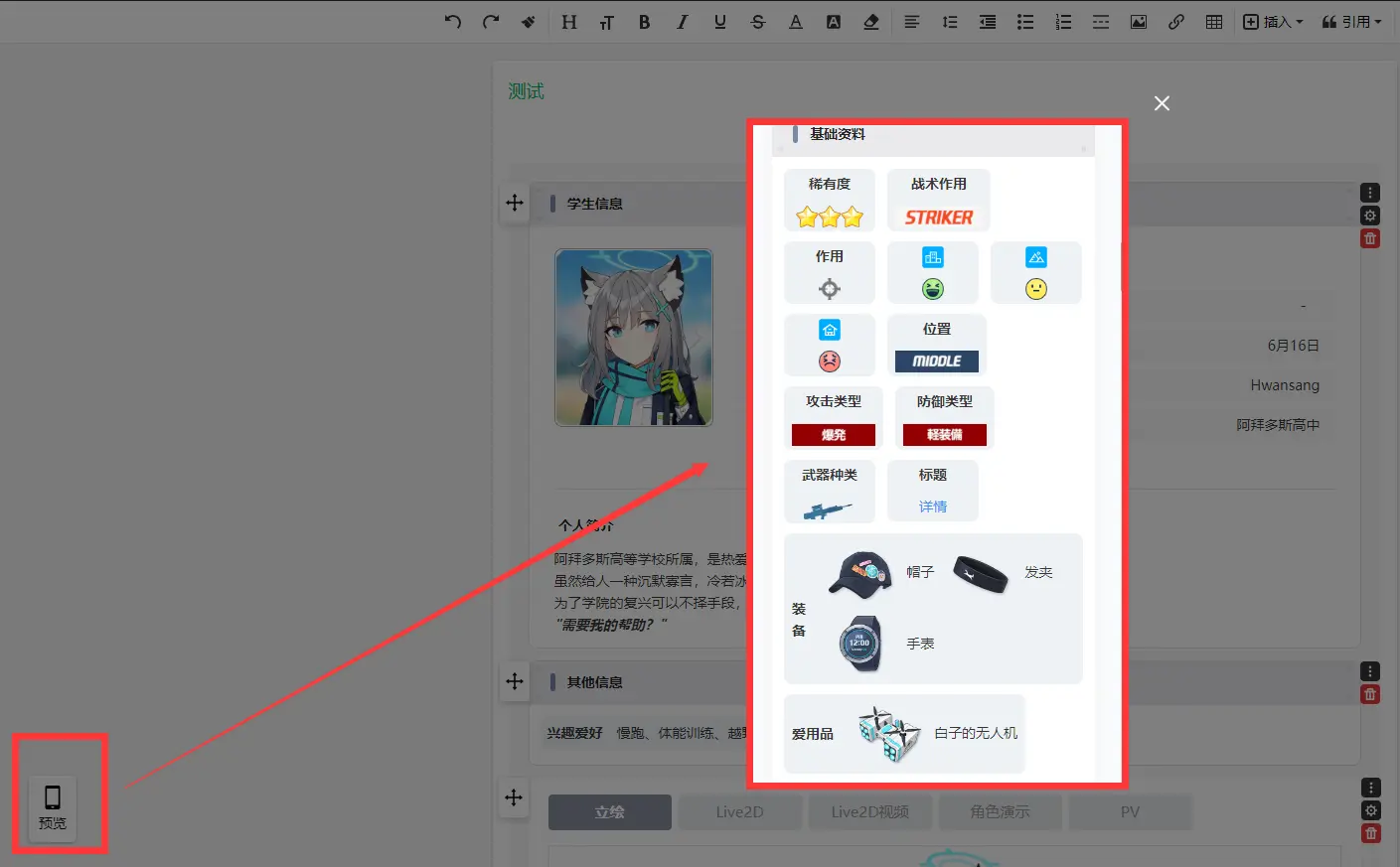The height and width of the screenshot is (867, 1400).
Task: Open settings gear for 学生信息 section
Action: (x=1370, y=216)
